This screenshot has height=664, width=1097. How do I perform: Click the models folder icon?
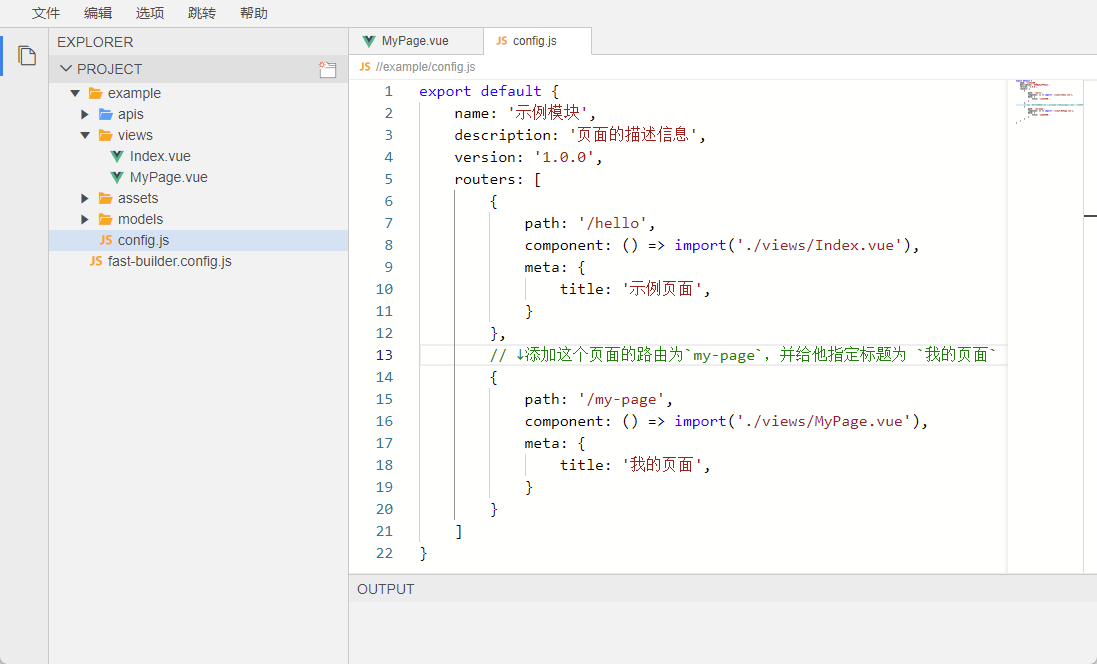point(105,219)
